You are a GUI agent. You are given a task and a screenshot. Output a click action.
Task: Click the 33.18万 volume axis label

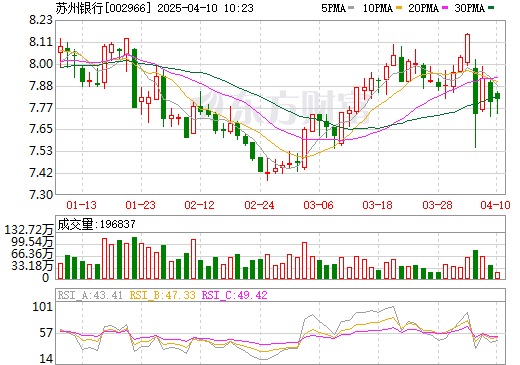coord(32,266)
